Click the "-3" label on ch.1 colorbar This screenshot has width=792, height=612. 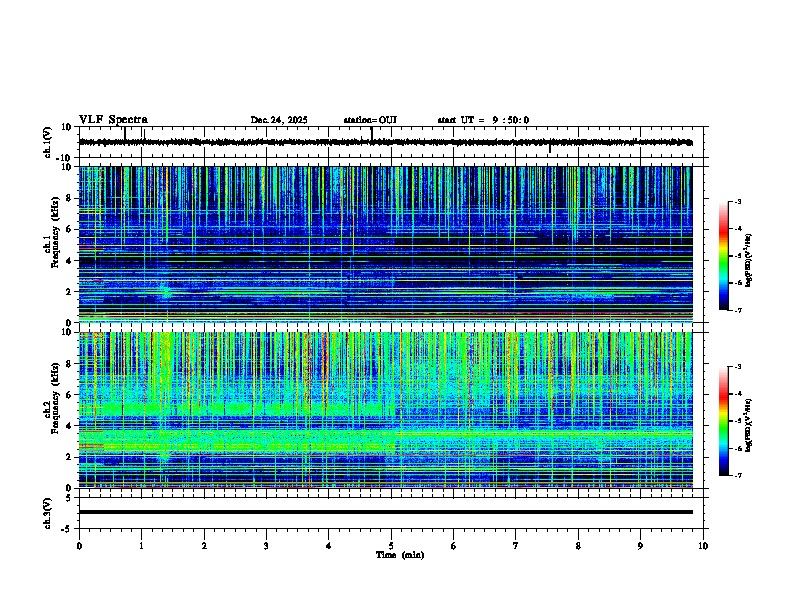(737, 201)
